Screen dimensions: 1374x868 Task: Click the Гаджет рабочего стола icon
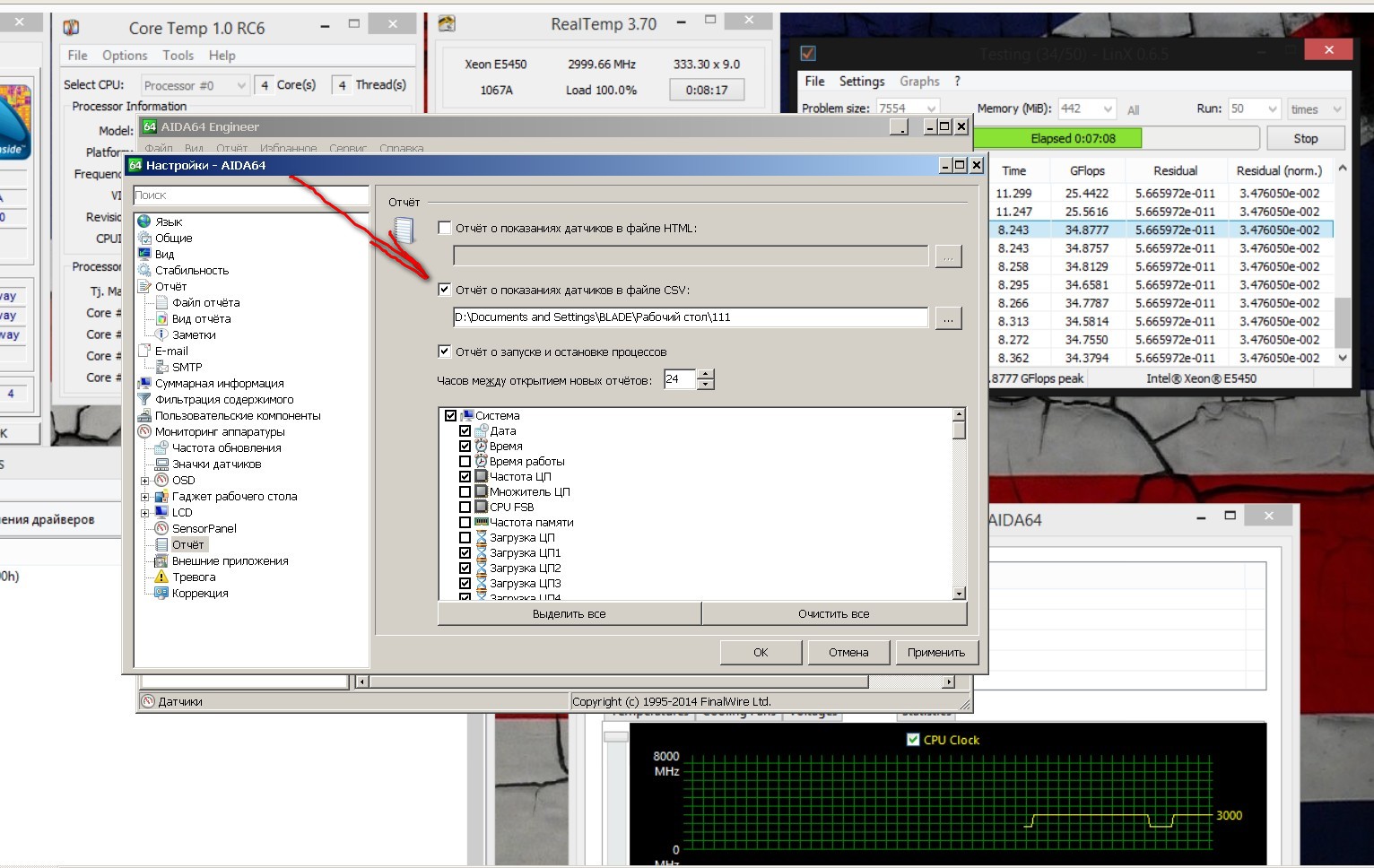162,496
